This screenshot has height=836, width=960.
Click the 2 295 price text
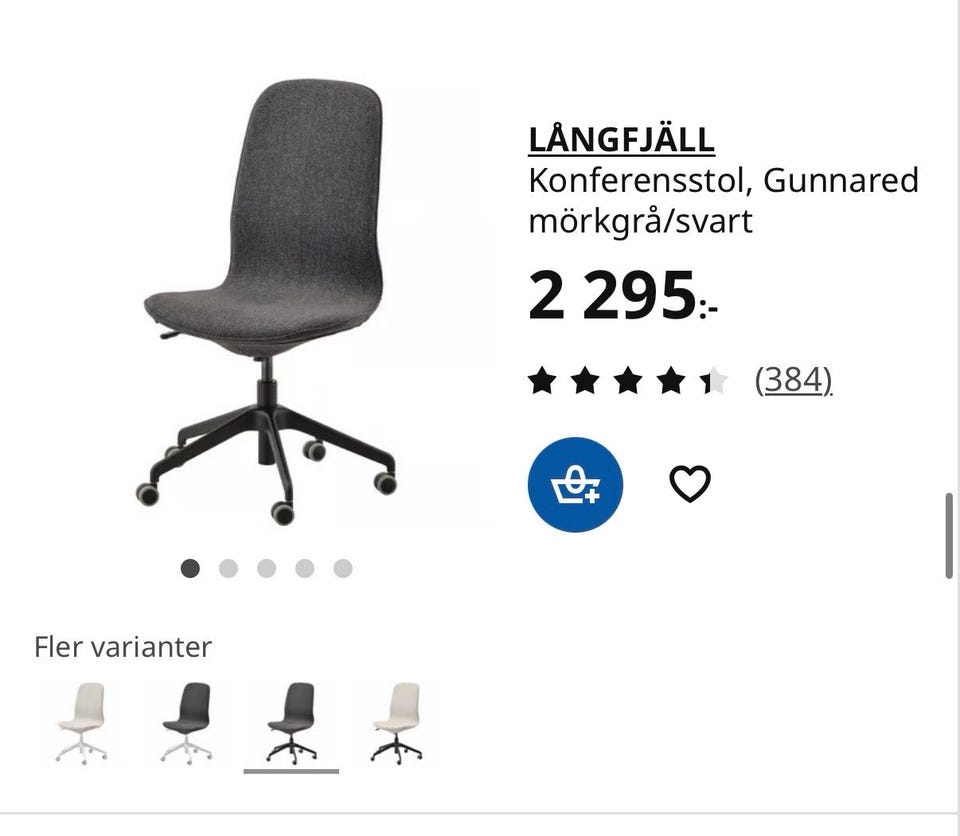623,296
